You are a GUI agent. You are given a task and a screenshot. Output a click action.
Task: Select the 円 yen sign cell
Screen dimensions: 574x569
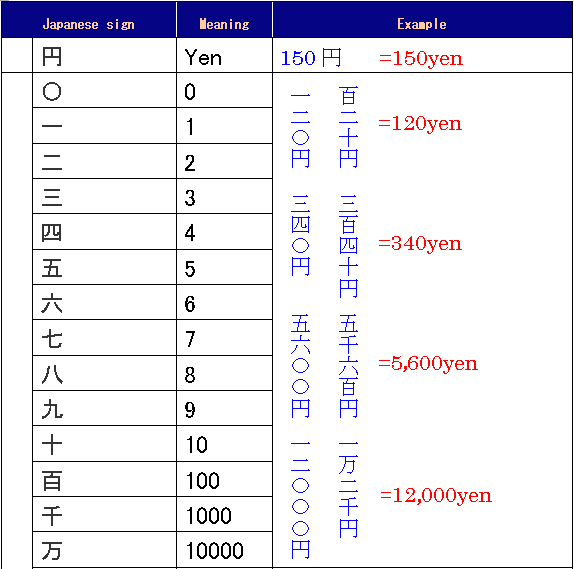pos(104,55)
